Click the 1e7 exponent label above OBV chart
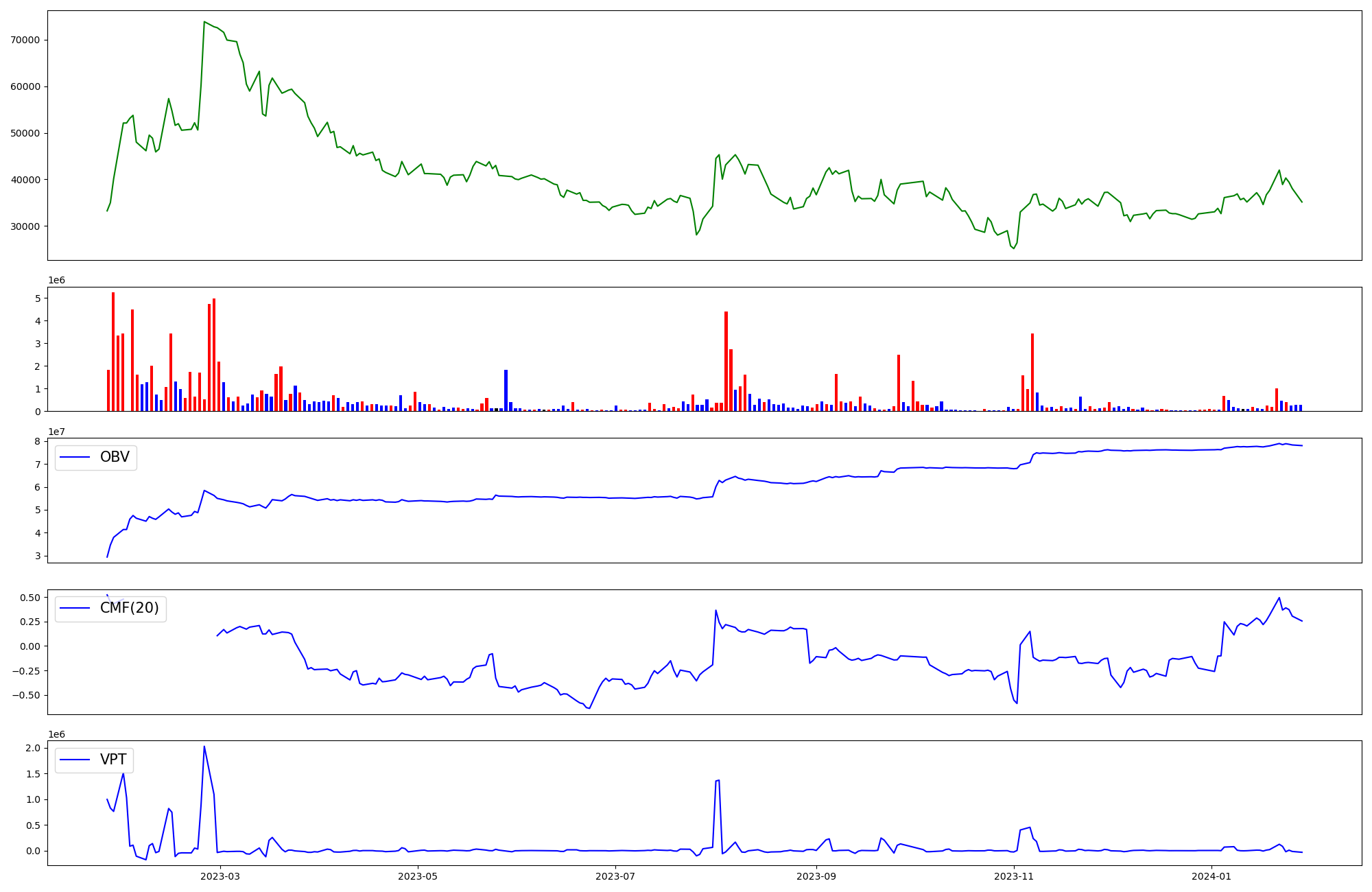Screen dimensions: 1372x892 click(x=57, y=432)
